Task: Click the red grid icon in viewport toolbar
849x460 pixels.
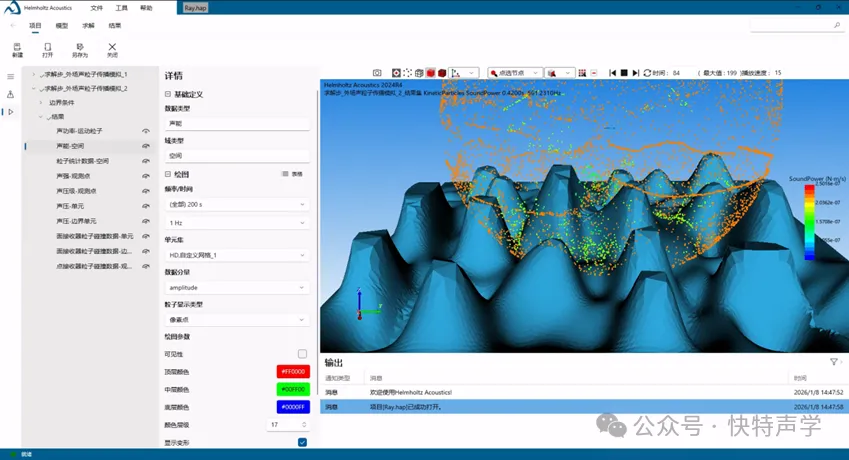Action: coord(582,73)
